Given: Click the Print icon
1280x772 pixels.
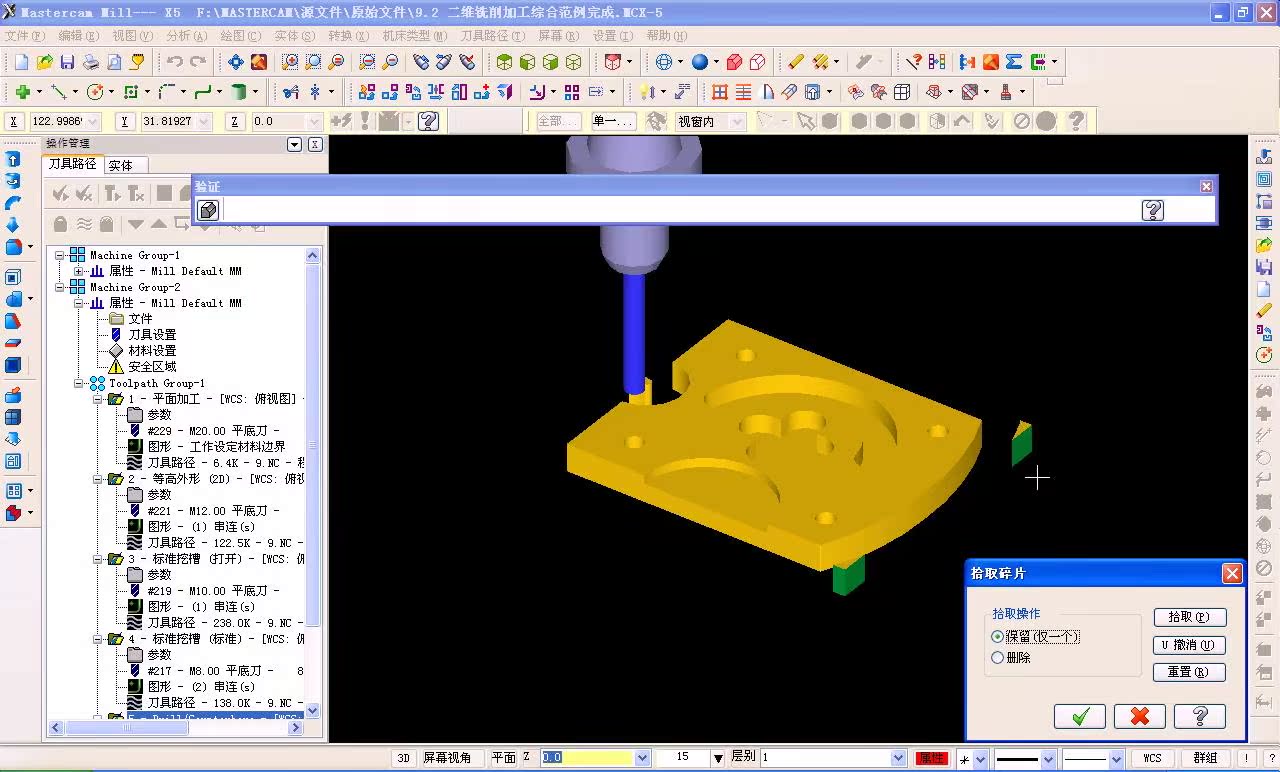Looking at the screenshot, I should coord(90,62).
